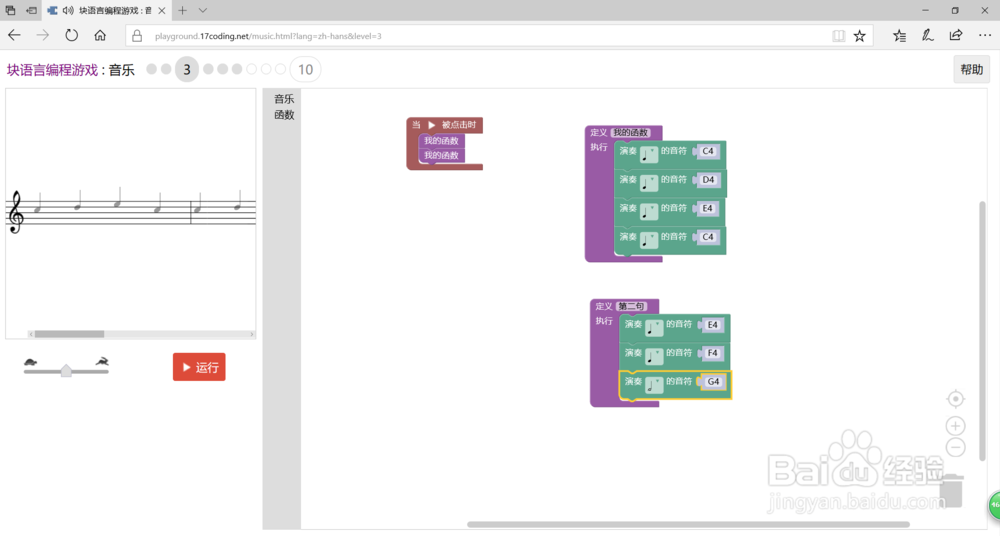Open the browser home page
Image resolution: width=1000 pixels, height=536 pixels.
point(100,36)
